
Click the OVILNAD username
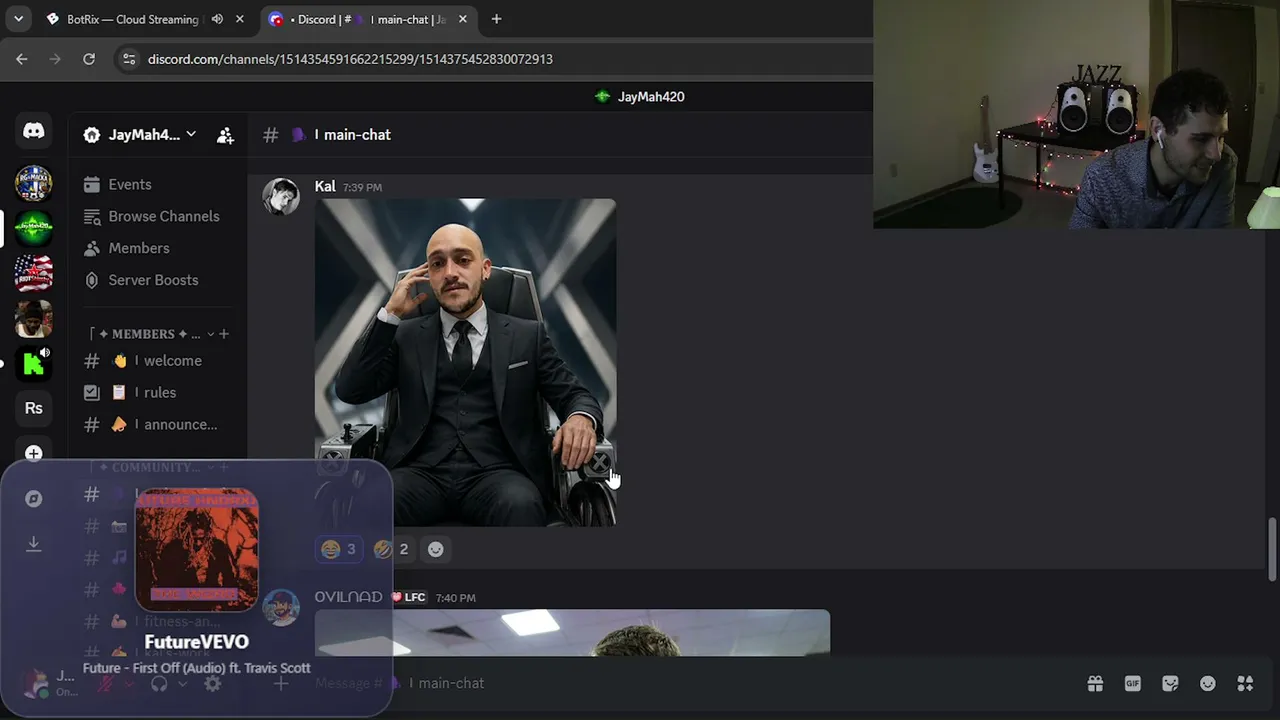point(348,597)
